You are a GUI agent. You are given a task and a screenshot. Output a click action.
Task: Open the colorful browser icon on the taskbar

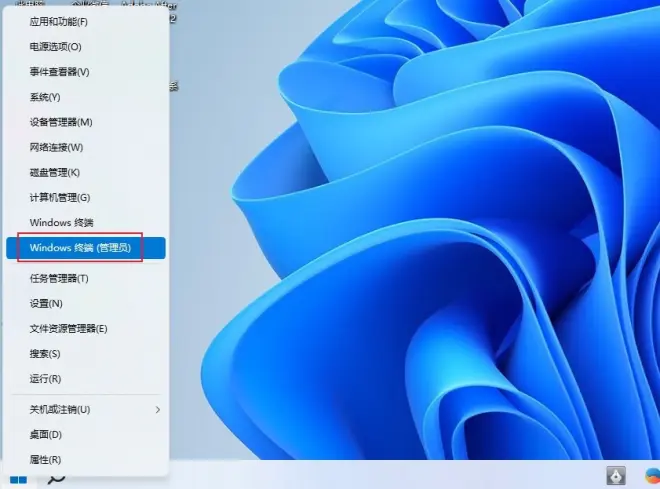point(652,476)
